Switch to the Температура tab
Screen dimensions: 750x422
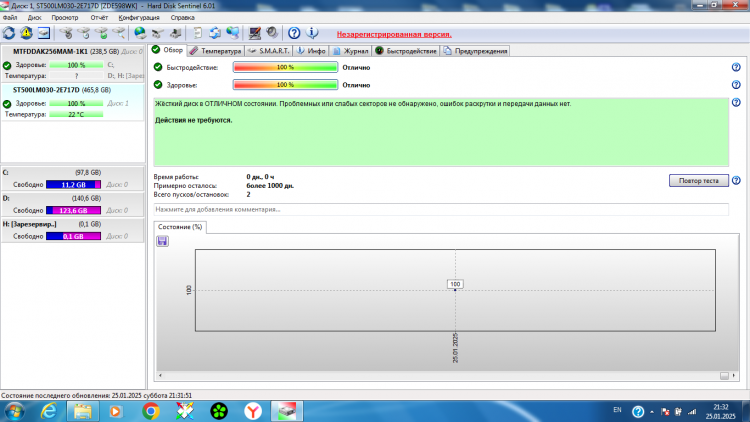pos(215,51)
